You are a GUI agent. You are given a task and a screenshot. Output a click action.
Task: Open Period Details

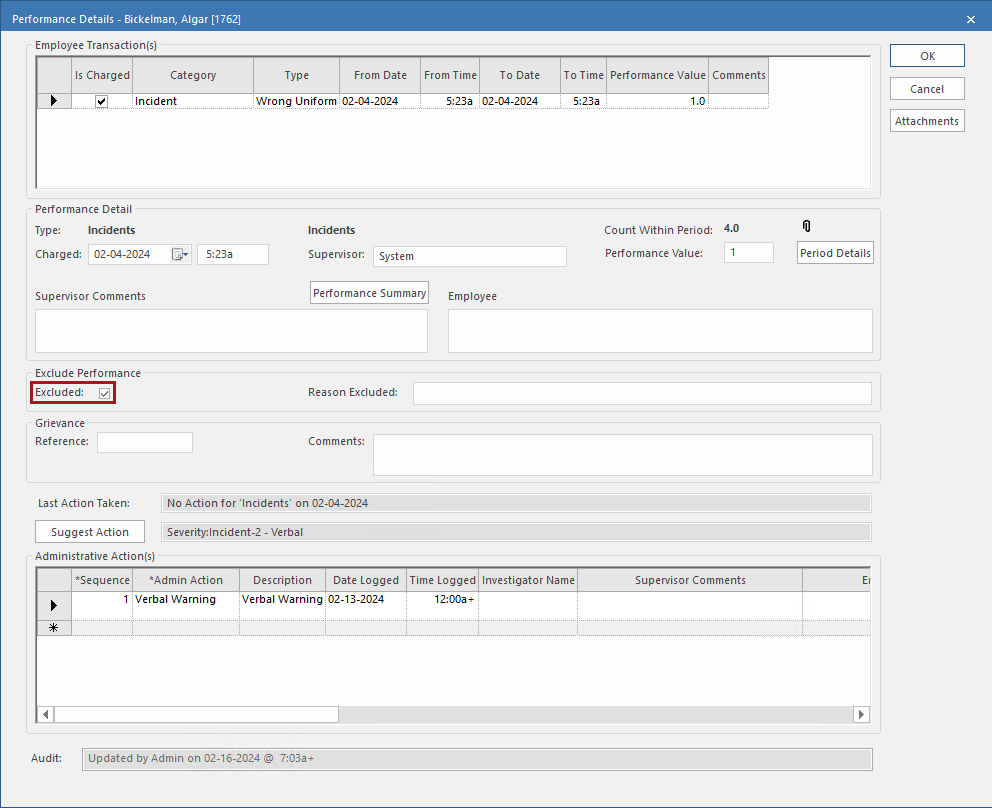tap(834, 252)
